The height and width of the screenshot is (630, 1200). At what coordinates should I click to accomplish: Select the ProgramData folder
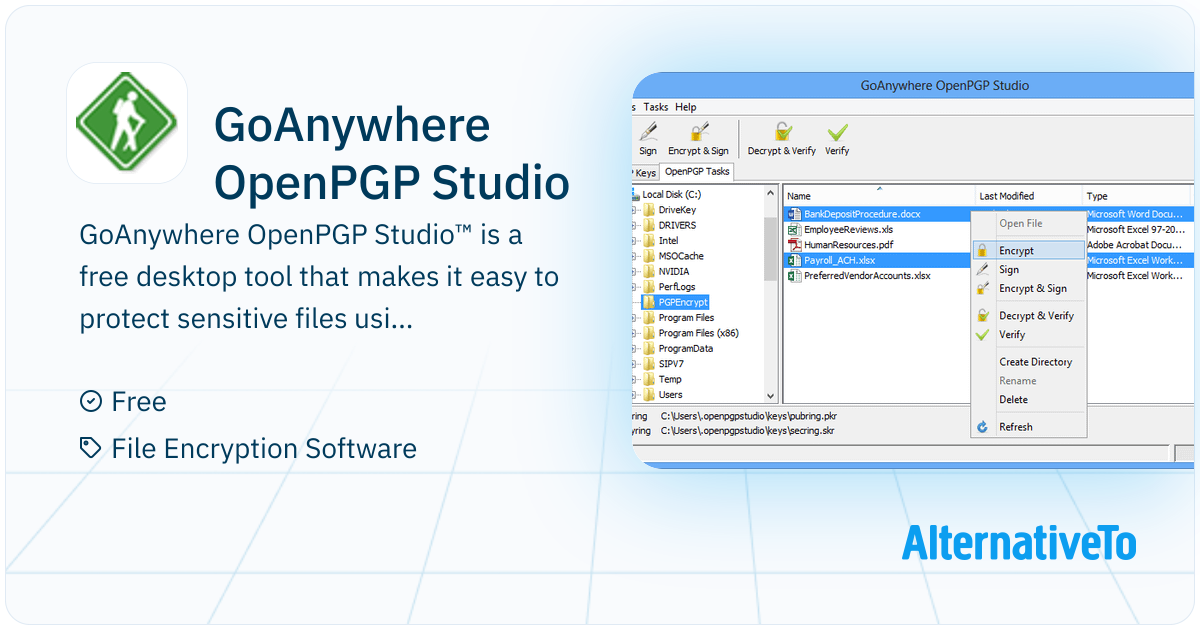[686, 348]
